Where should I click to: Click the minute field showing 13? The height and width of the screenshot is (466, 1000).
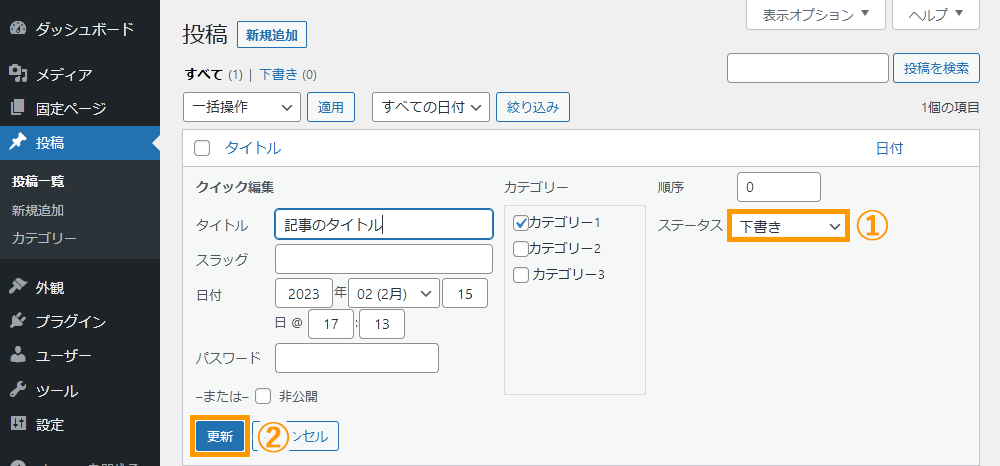pos(382,324)
